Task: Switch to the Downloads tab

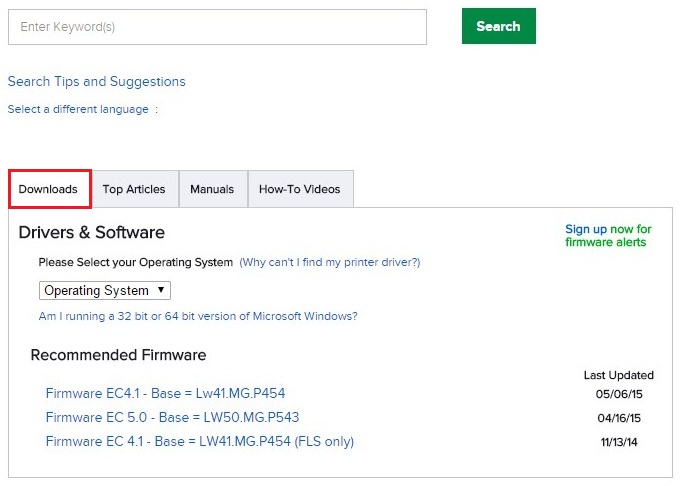Action: [49, 189]
